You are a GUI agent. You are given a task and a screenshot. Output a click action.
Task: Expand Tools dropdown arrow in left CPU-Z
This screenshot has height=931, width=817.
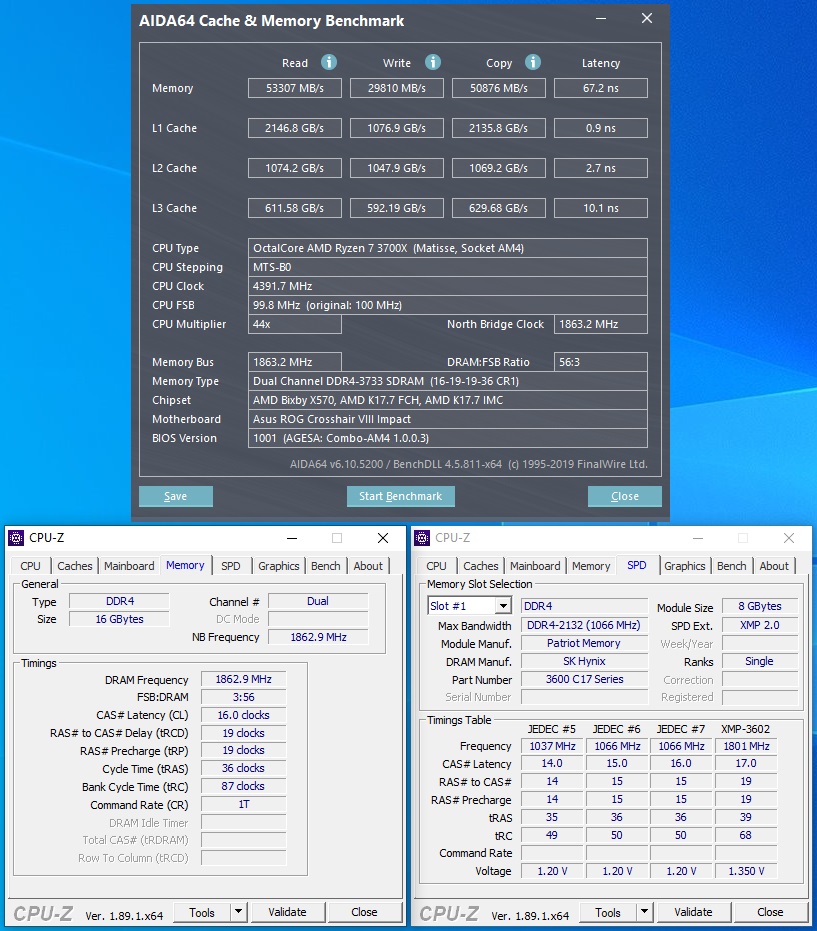tap(238, 911)
